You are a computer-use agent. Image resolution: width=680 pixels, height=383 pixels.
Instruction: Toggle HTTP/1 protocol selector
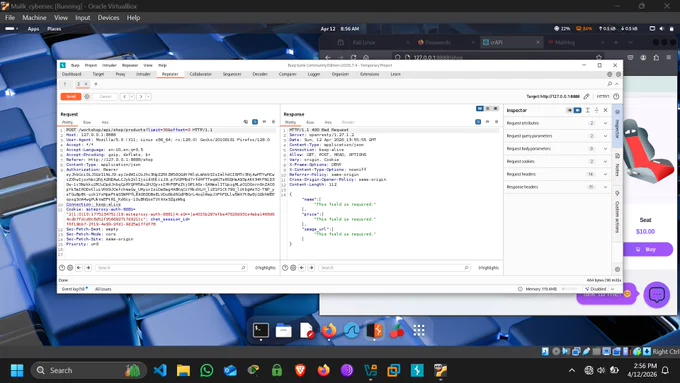click(x=603, y=96)
